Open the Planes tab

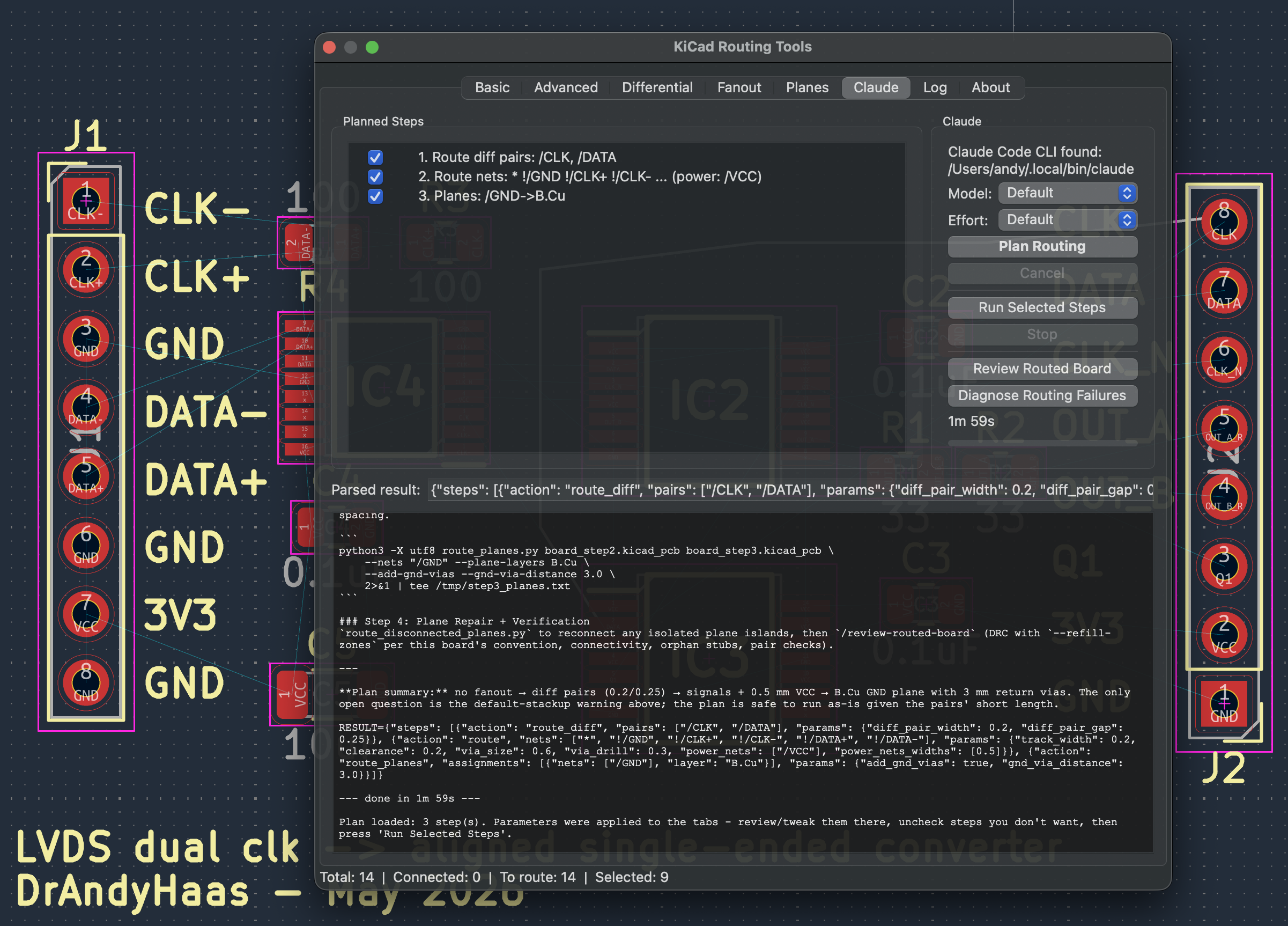[807, 87]
